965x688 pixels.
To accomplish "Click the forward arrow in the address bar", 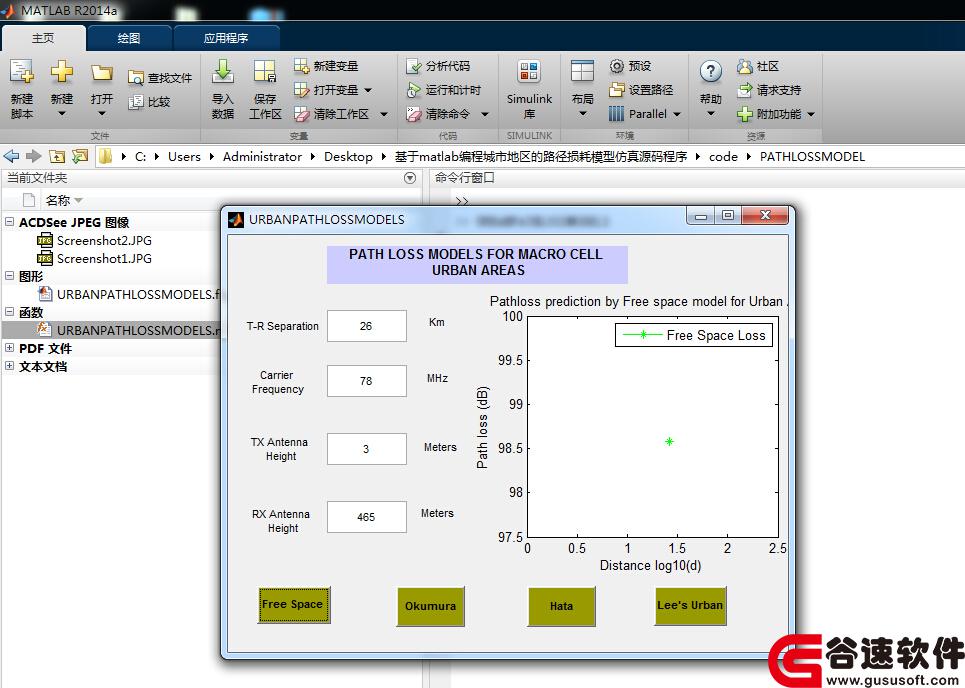I will coord(34,156).
